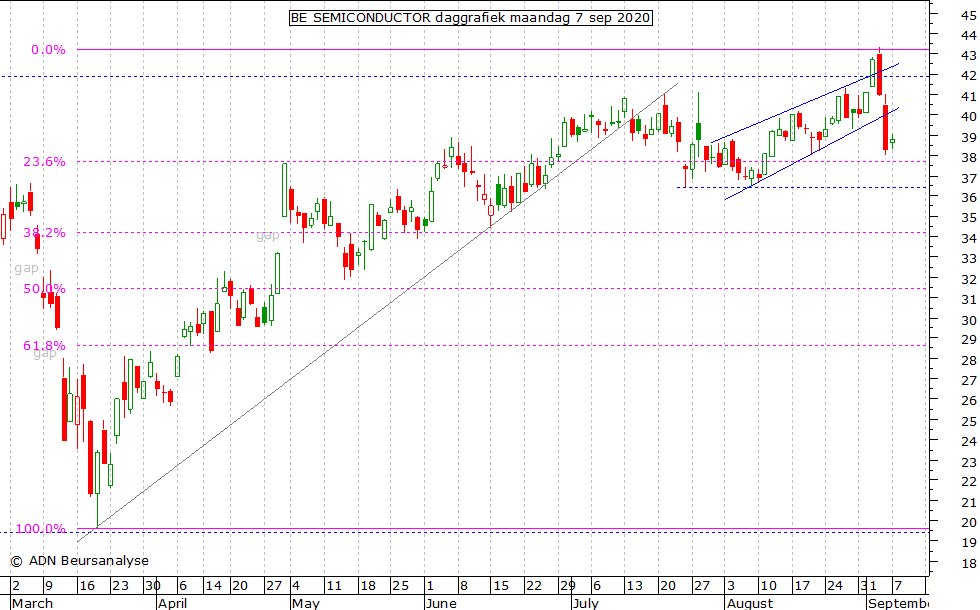Click the 61.8% Fibonacci label
Viewport: 980px width, 610px height.
(44, 346)
